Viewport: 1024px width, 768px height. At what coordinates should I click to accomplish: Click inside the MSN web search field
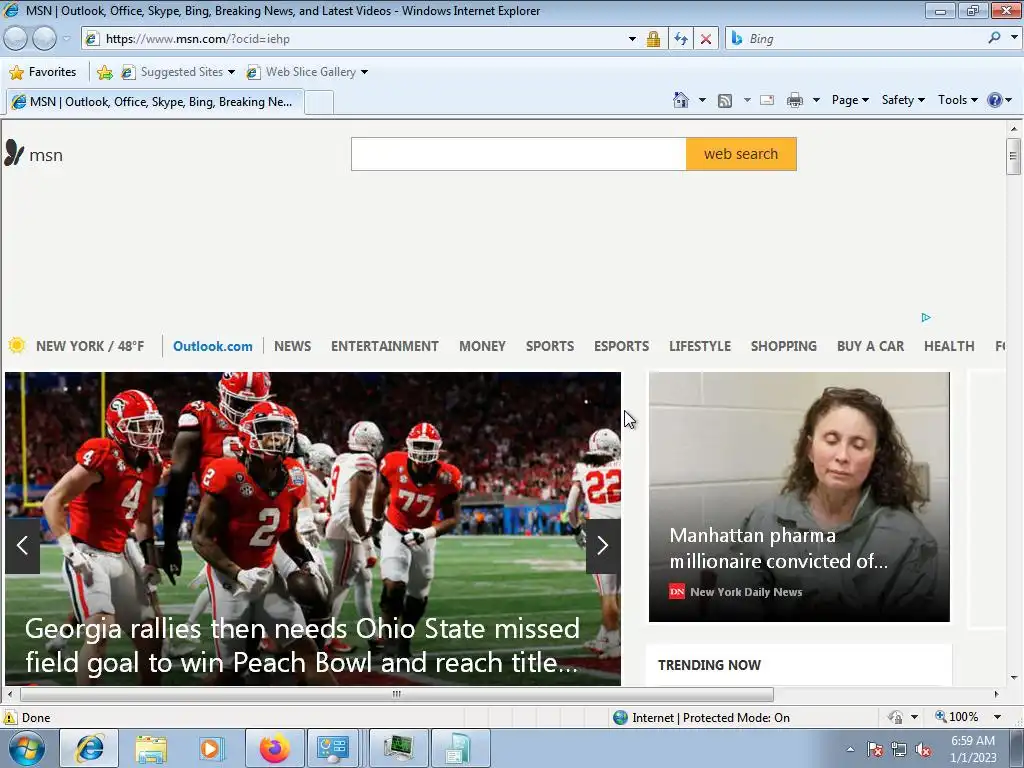(x=519, y=154)
